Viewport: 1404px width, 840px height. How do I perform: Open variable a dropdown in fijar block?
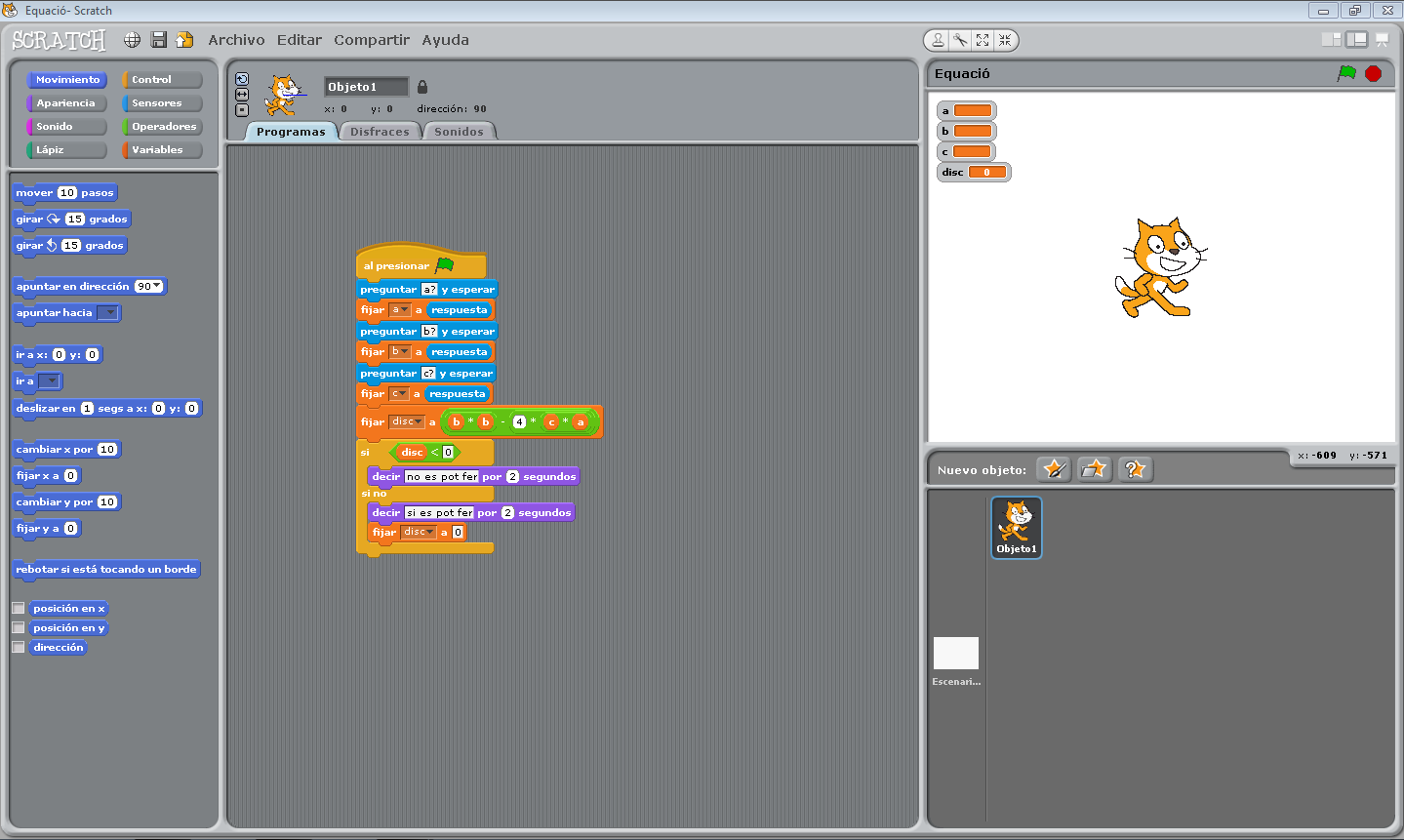click(405, 310)
